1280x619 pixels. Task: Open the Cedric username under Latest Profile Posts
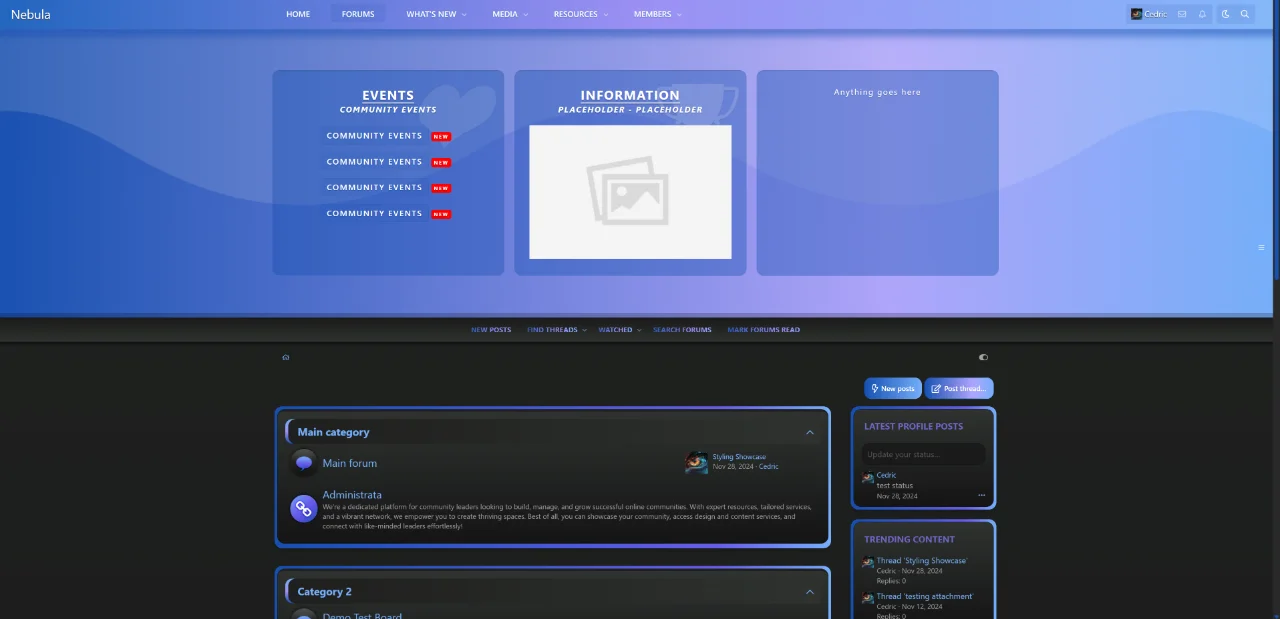(886, 475)
